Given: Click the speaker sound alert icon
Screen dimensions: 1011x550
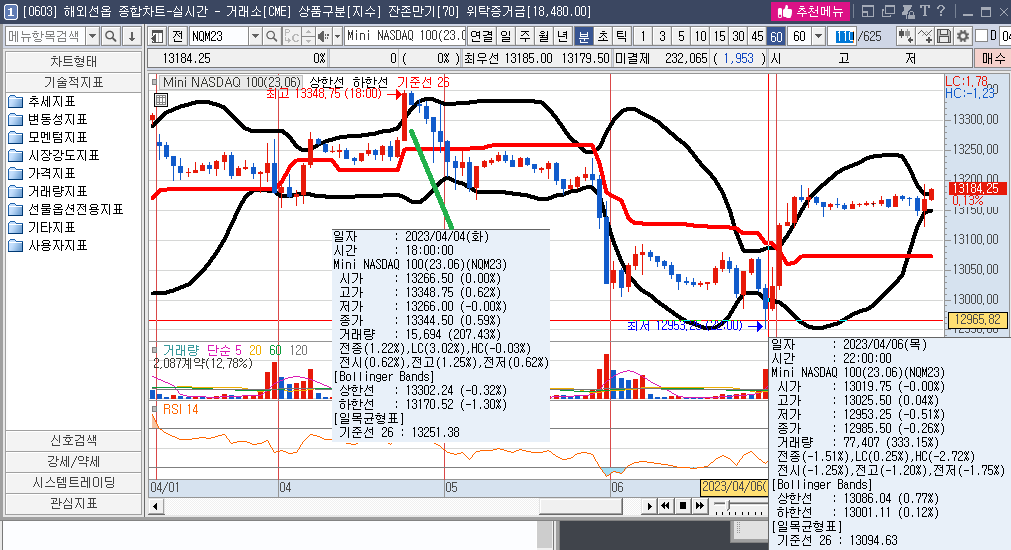Looking at the screenshot, I should point(323,36).
